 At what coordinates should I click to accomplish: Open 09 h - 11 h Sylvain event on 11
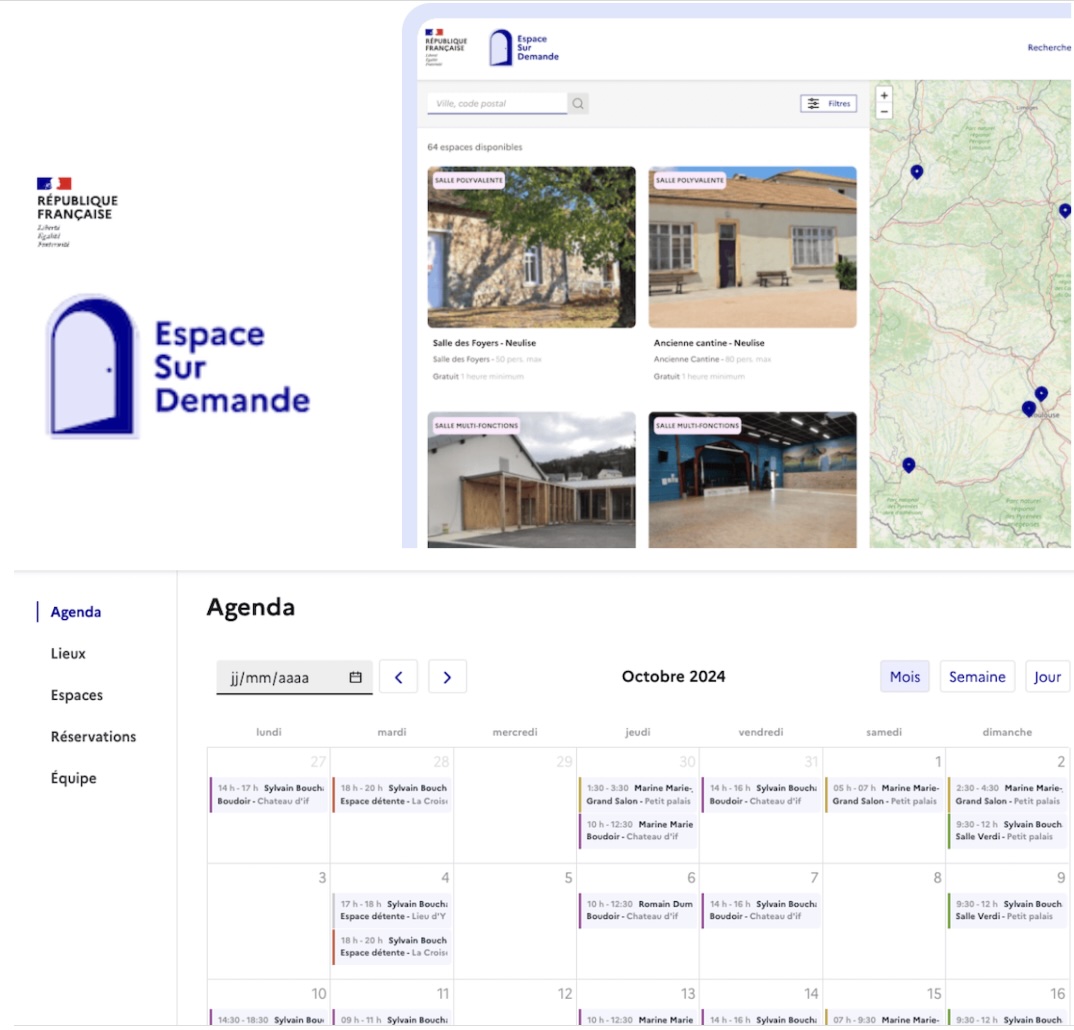[392, 1018]
